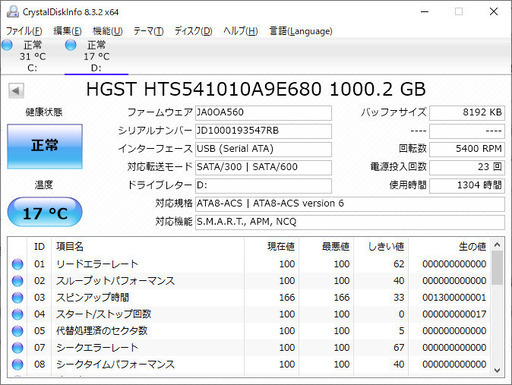512x385 pixels.
Task: Click the 対応規格 field ATA8-ACS version 6
Action: 350,204
